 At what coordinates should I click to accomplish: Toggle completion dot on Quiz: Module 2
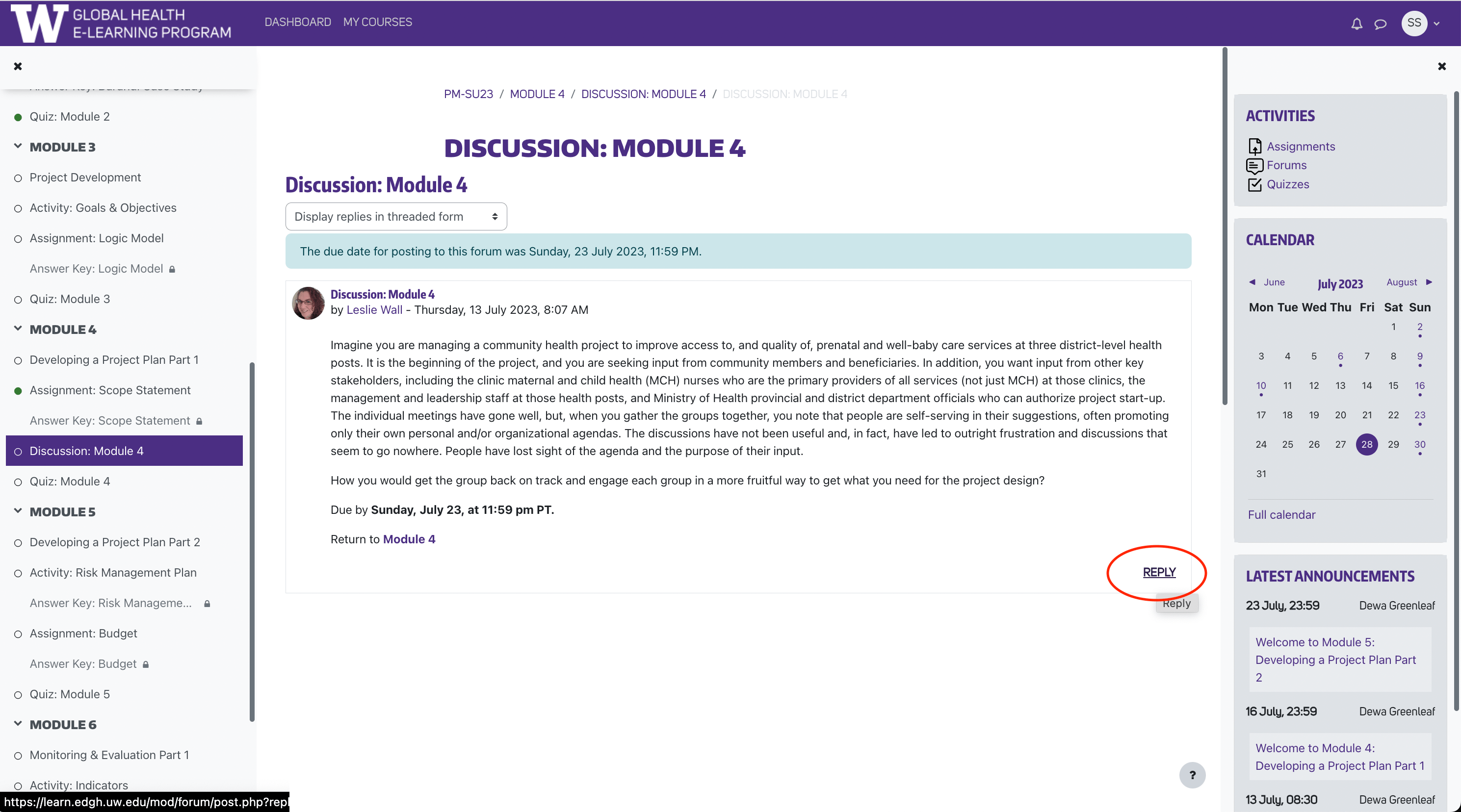coord(18,117)
